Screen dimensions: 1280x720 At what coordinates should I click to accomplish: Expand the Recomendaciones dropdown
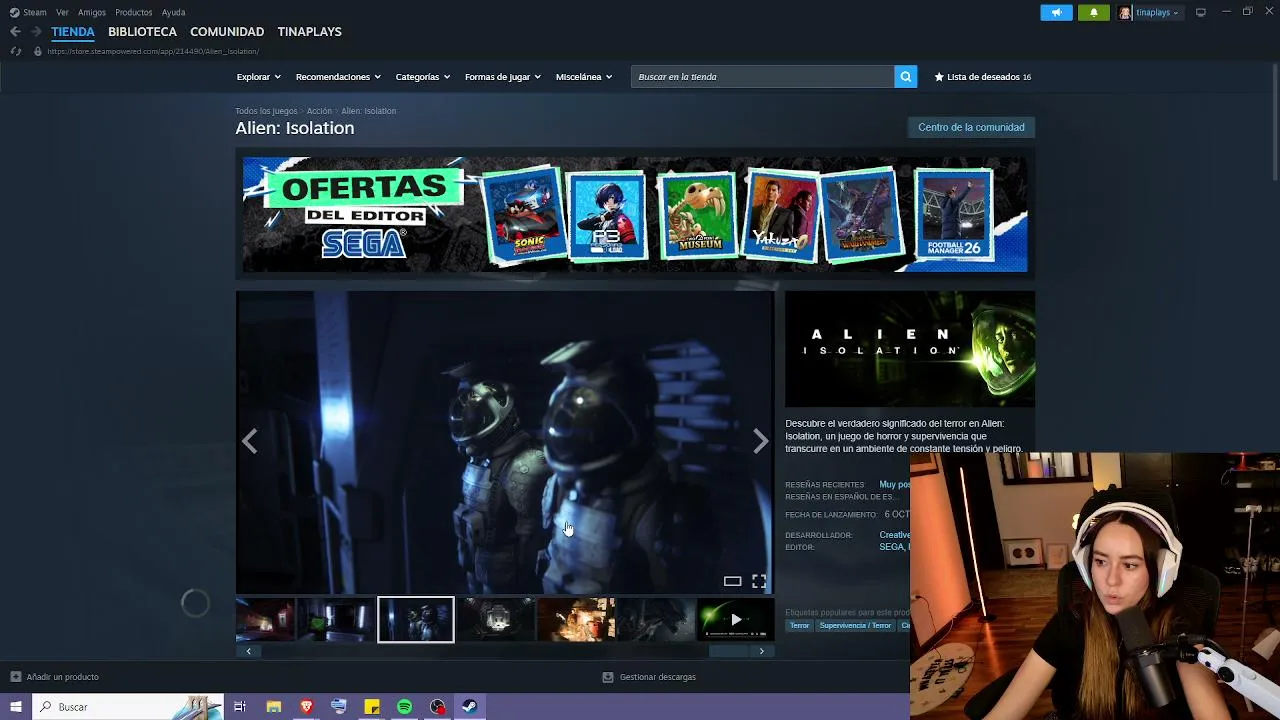point(337,77)
